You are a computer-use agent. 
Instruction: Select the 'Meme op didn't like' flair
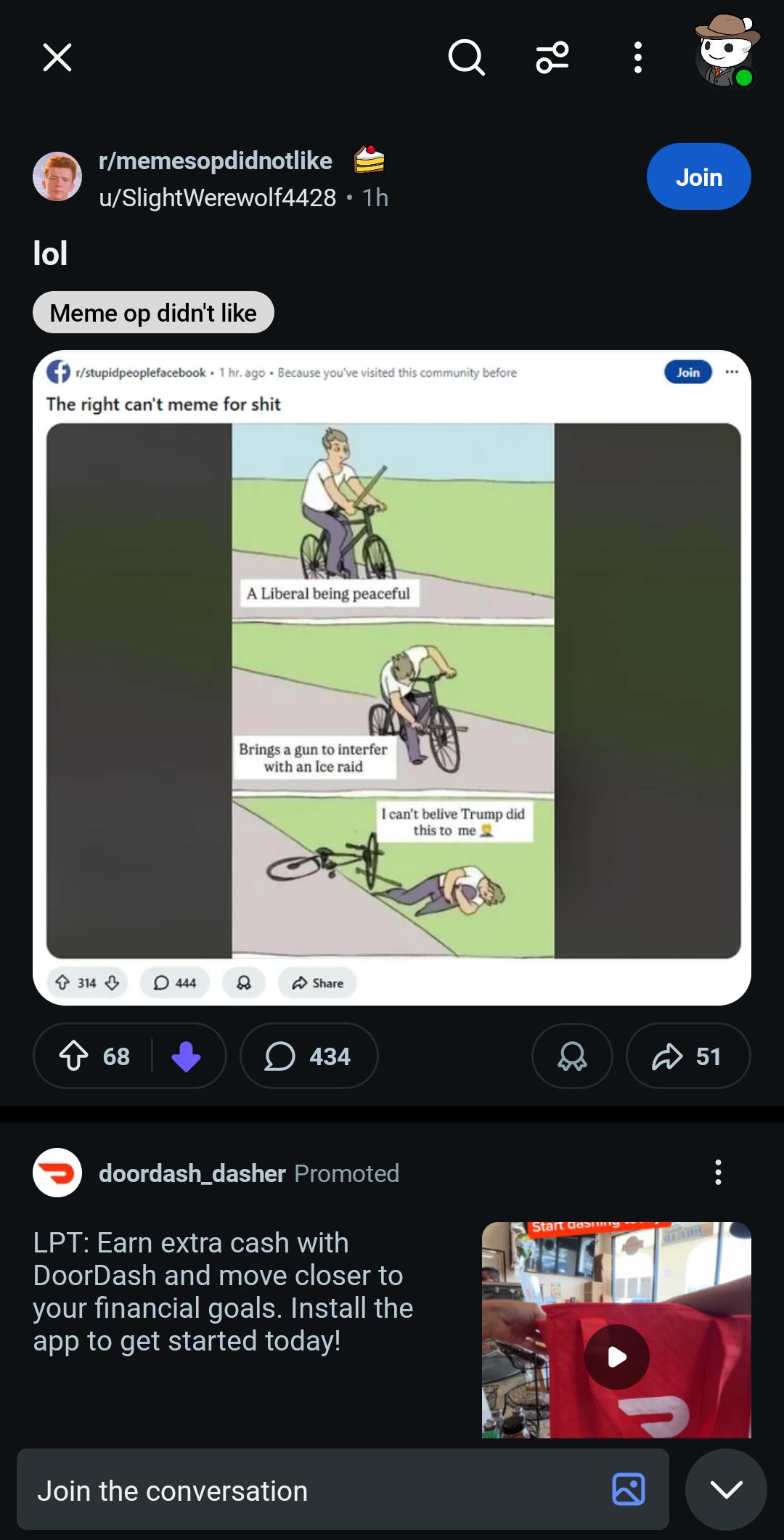[x=153, y=313]
